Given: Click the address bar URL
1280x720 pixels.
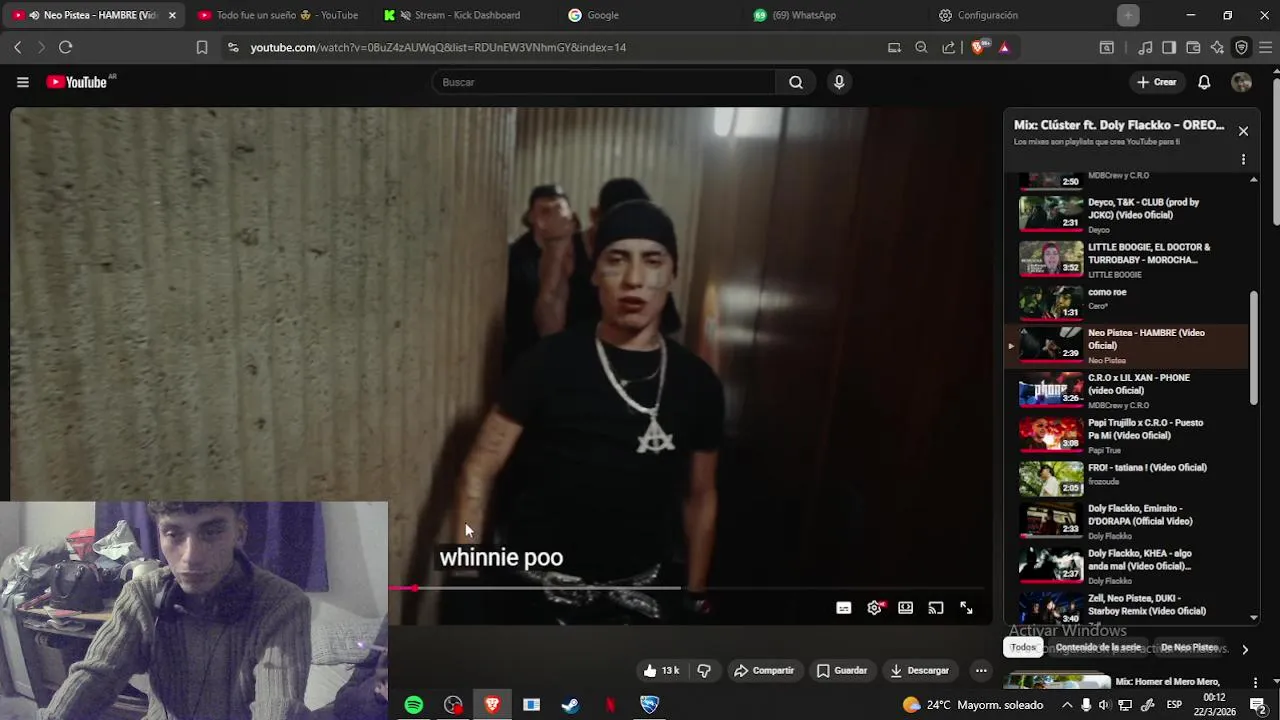Looking at the screenshot, I should [438, 47].
